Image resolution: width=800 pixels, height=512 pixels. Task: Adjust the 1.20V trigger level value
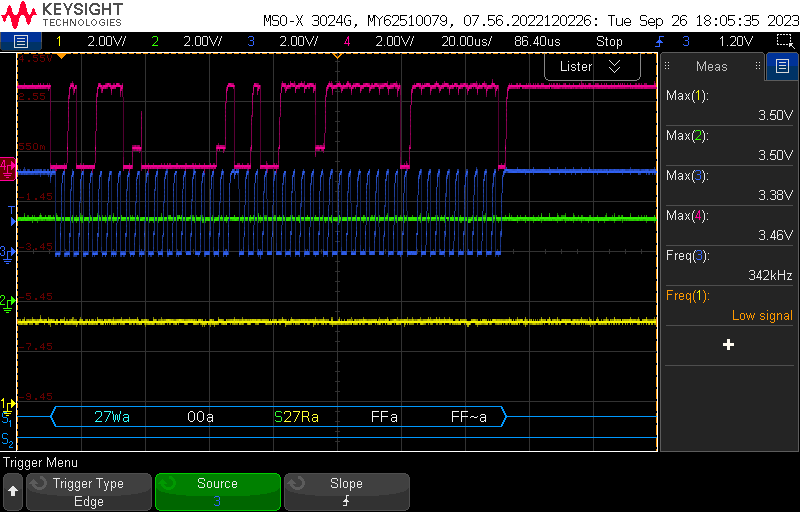tap(736, 41)
